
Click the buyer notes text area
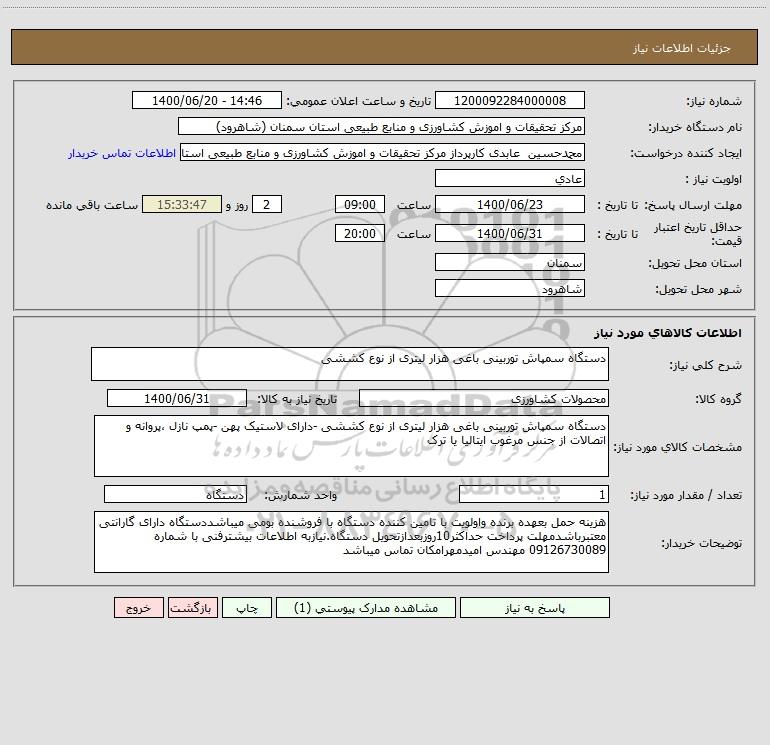(x=351, y=542)
